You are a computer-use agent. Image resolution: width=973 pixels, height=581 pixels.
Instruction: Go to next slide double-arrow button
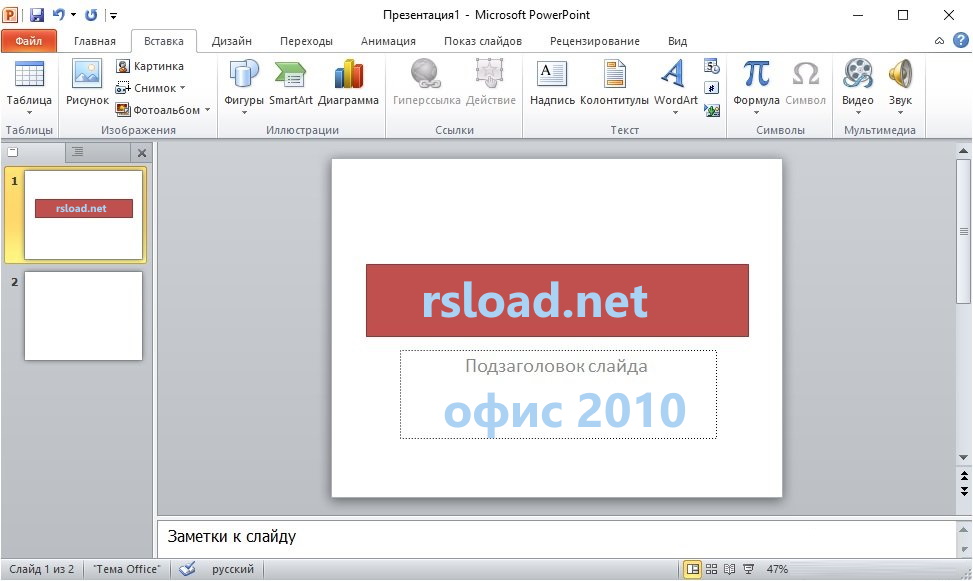pos(964,491)
